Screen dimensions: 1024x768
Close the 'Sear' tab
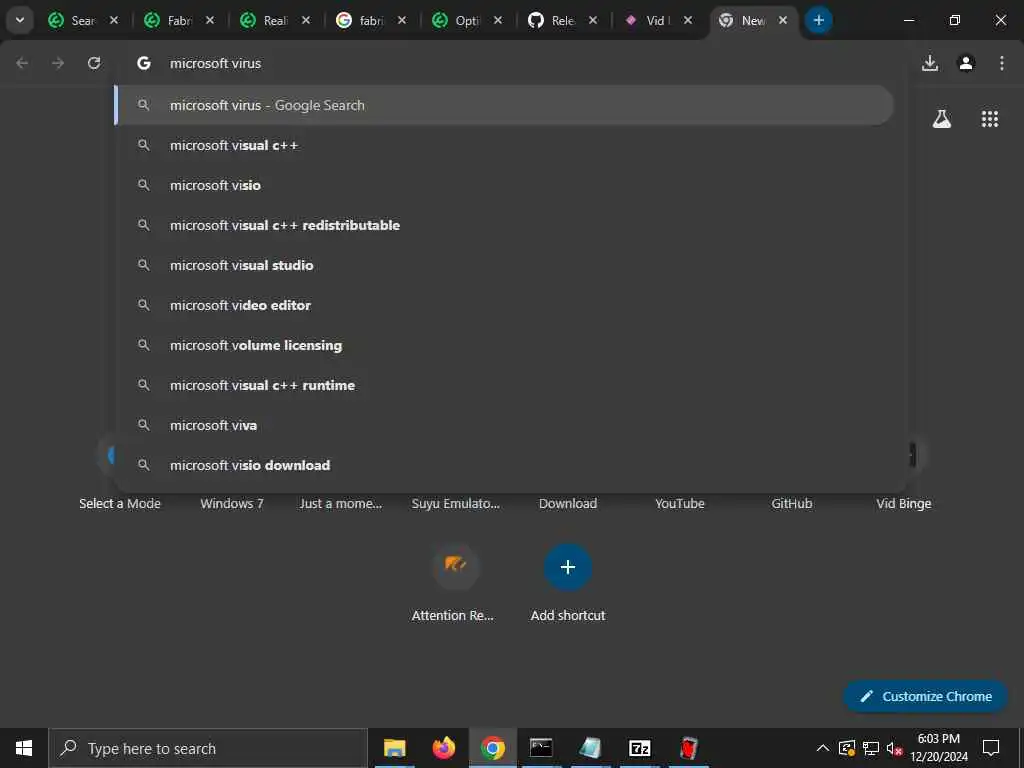point(114,20)
